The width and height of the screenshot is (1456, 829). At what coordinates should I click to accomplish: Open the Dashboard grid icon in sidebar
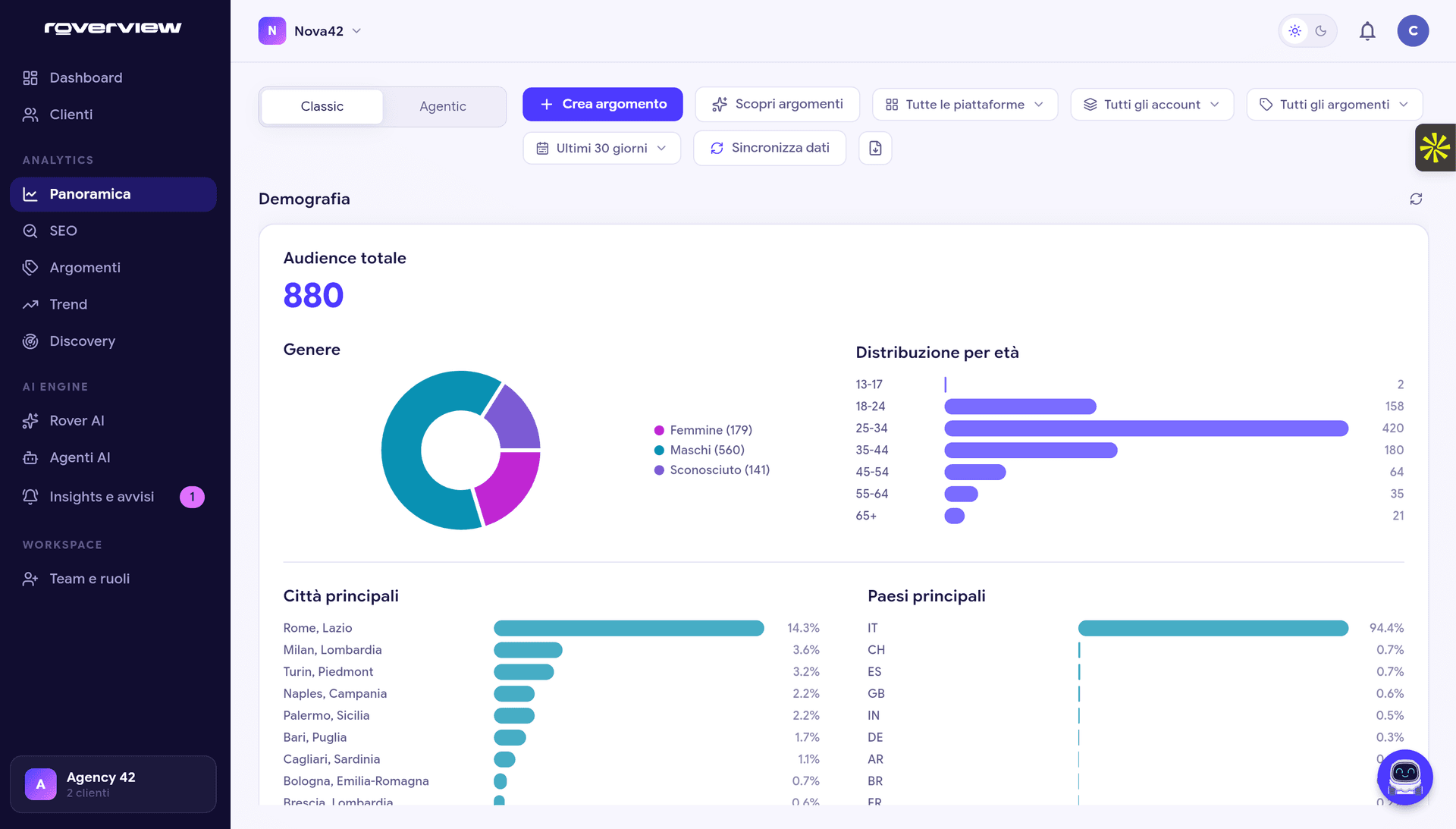(30, 78)
